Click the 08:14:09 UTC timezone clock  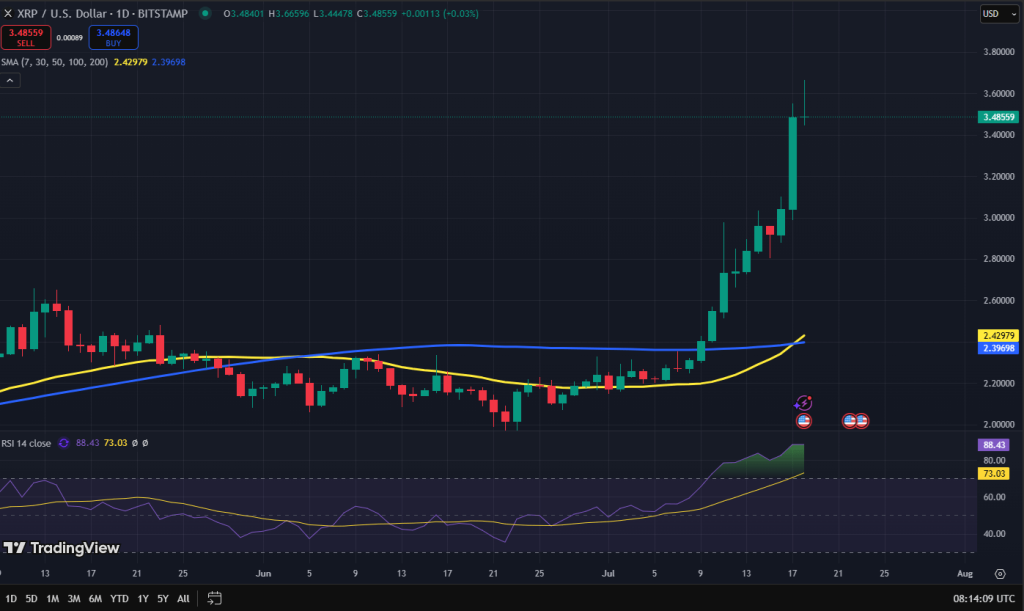[x=984, y=599]
